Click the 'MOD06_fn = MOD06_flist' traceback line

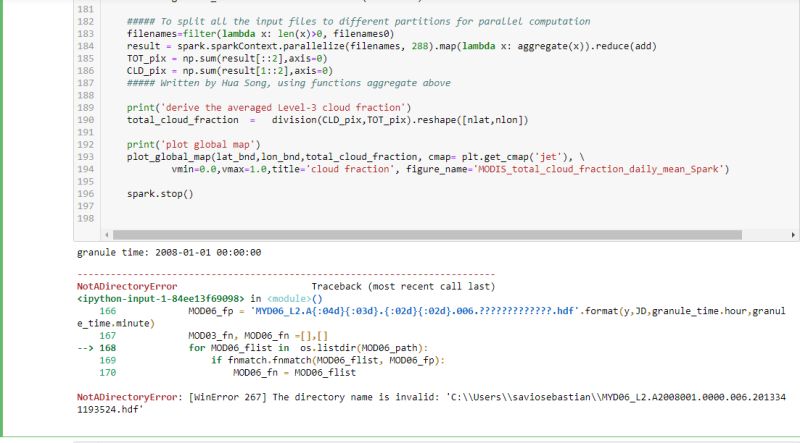click(294, 373)
